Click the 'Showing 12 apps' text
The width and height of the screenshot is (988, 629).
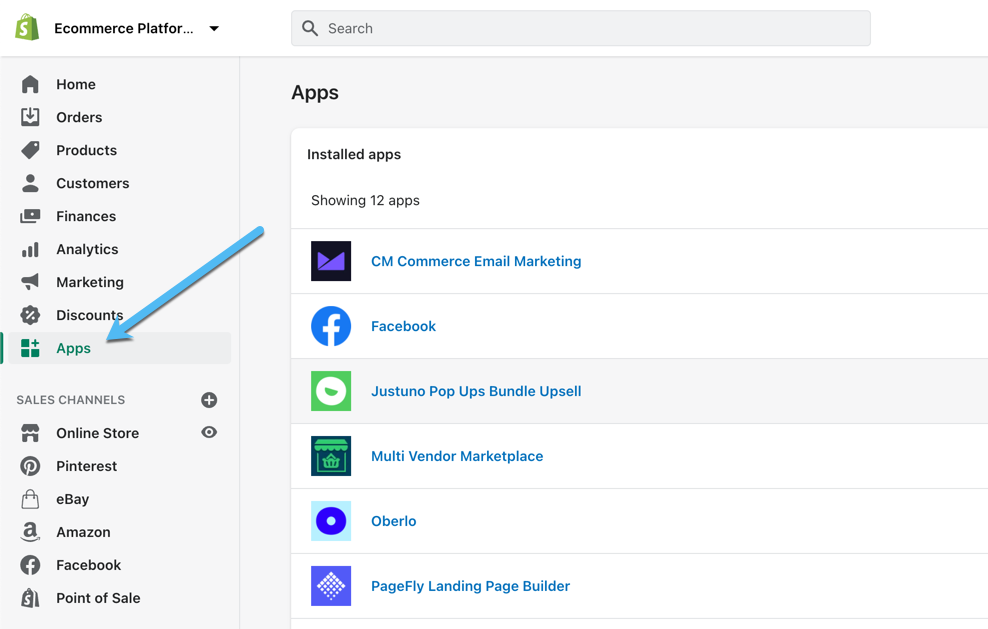point(365,200)
